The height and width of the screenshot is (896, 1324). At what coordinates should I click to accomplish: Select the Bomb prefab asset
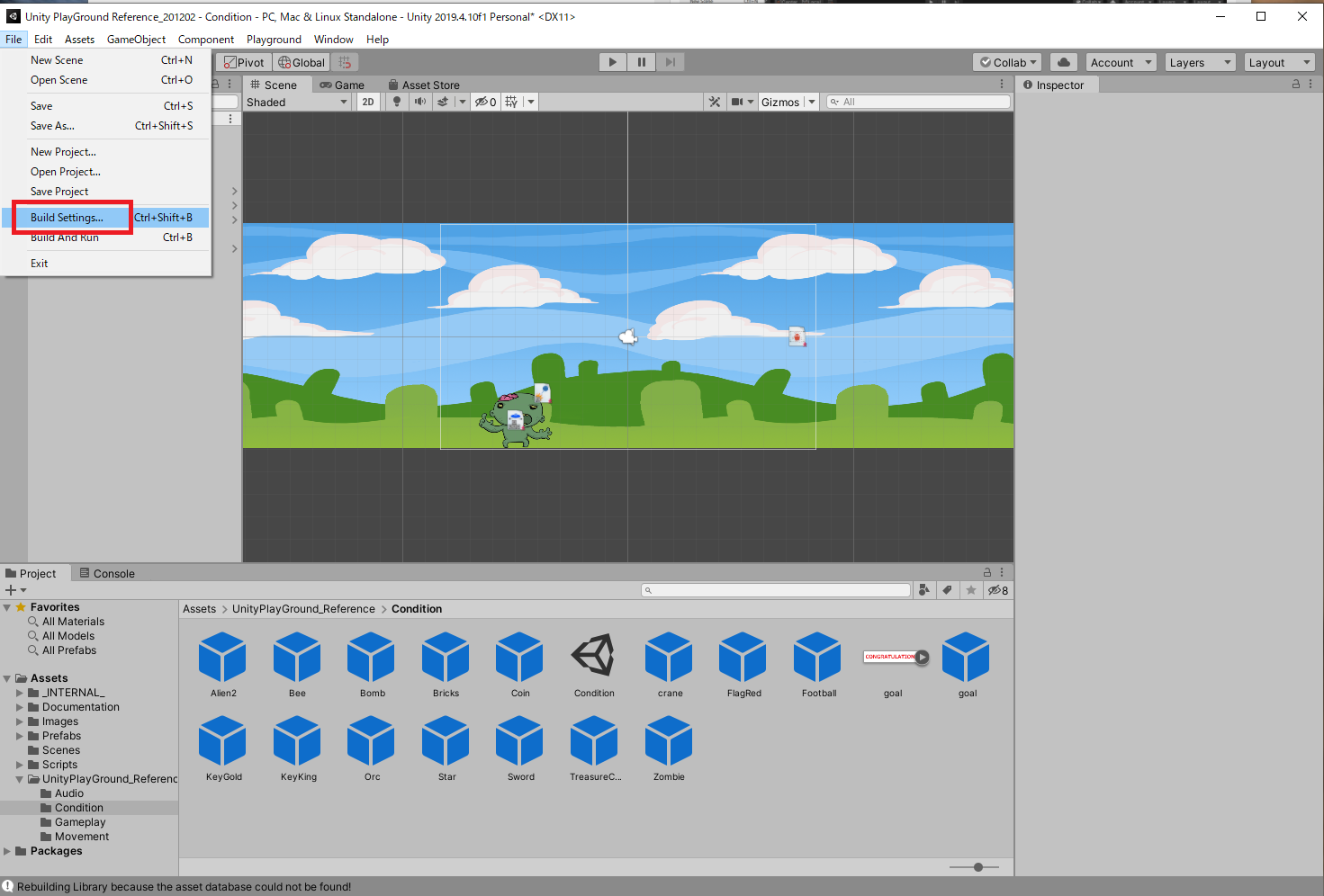pos(373,665)
